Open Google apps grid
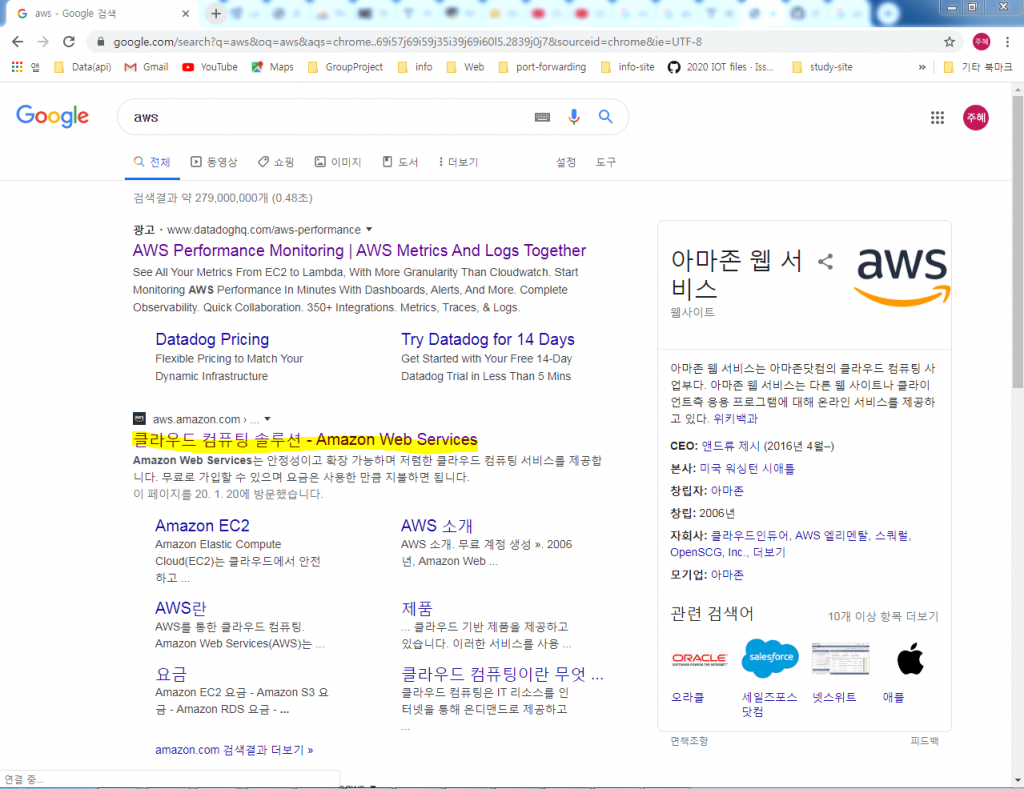 point(937,118)
